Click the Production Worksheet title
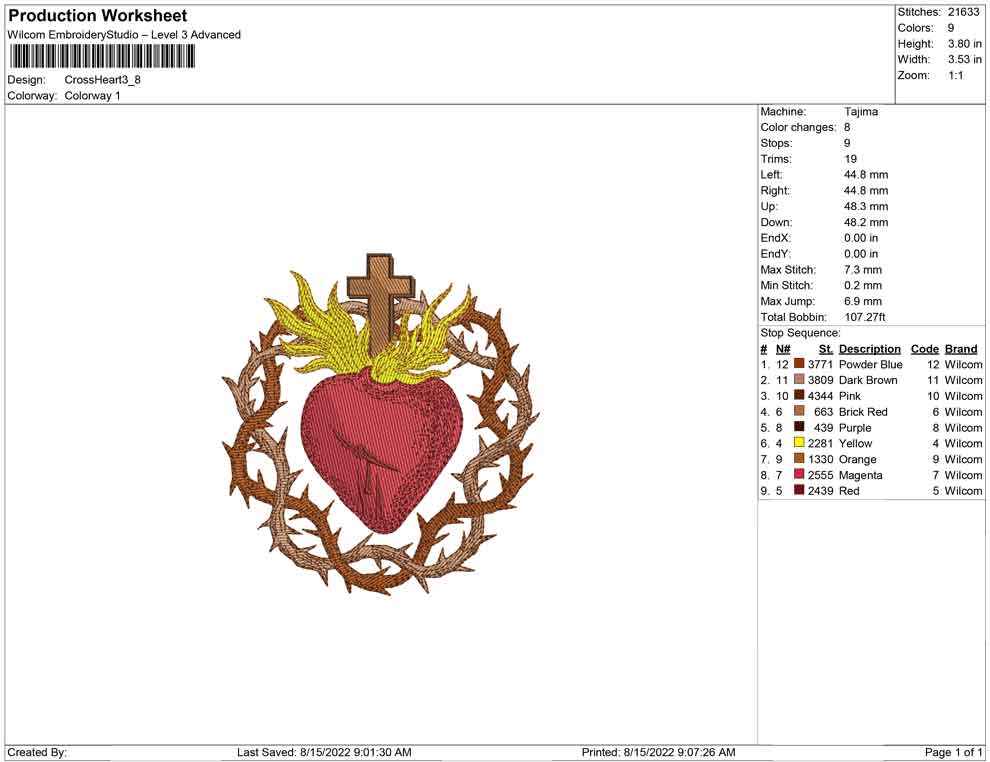This screenshot has width=990, height=762. [97, 15]
